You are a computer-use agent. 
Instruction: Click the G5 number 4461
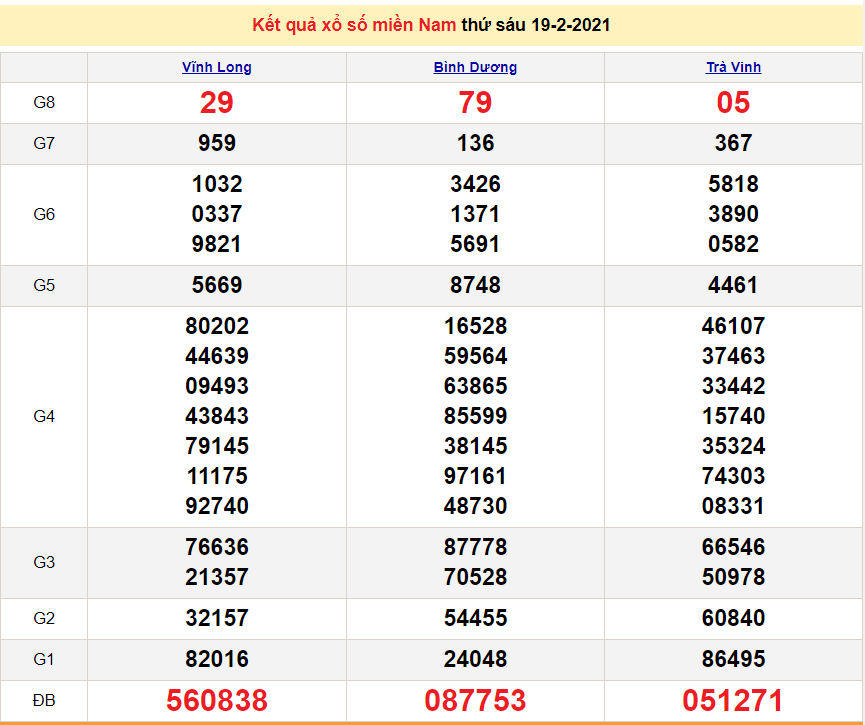733,285
